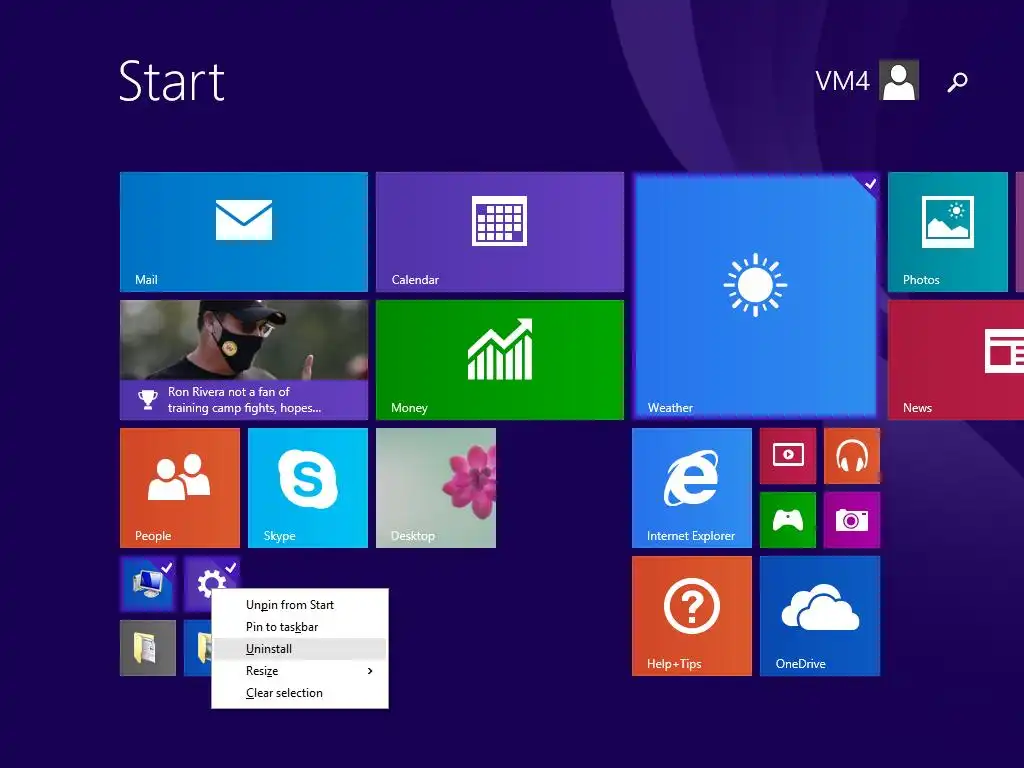Open the Desktop tile
This screenshot has width=1024, height=768.
(x=436, y=488)
